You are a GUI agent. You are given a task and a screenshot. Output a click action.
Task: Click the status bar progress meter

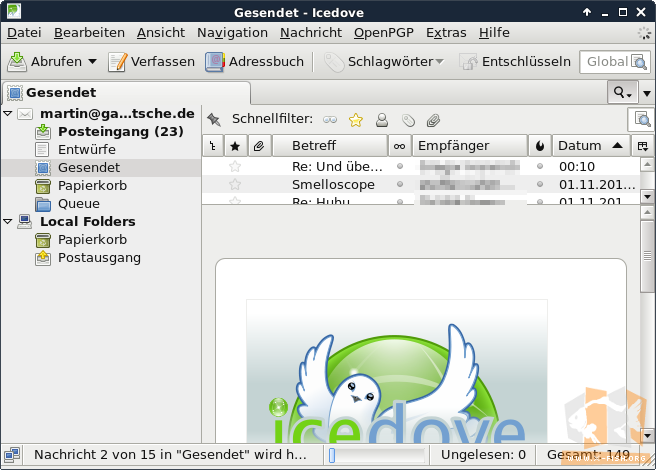coord(377,455)
